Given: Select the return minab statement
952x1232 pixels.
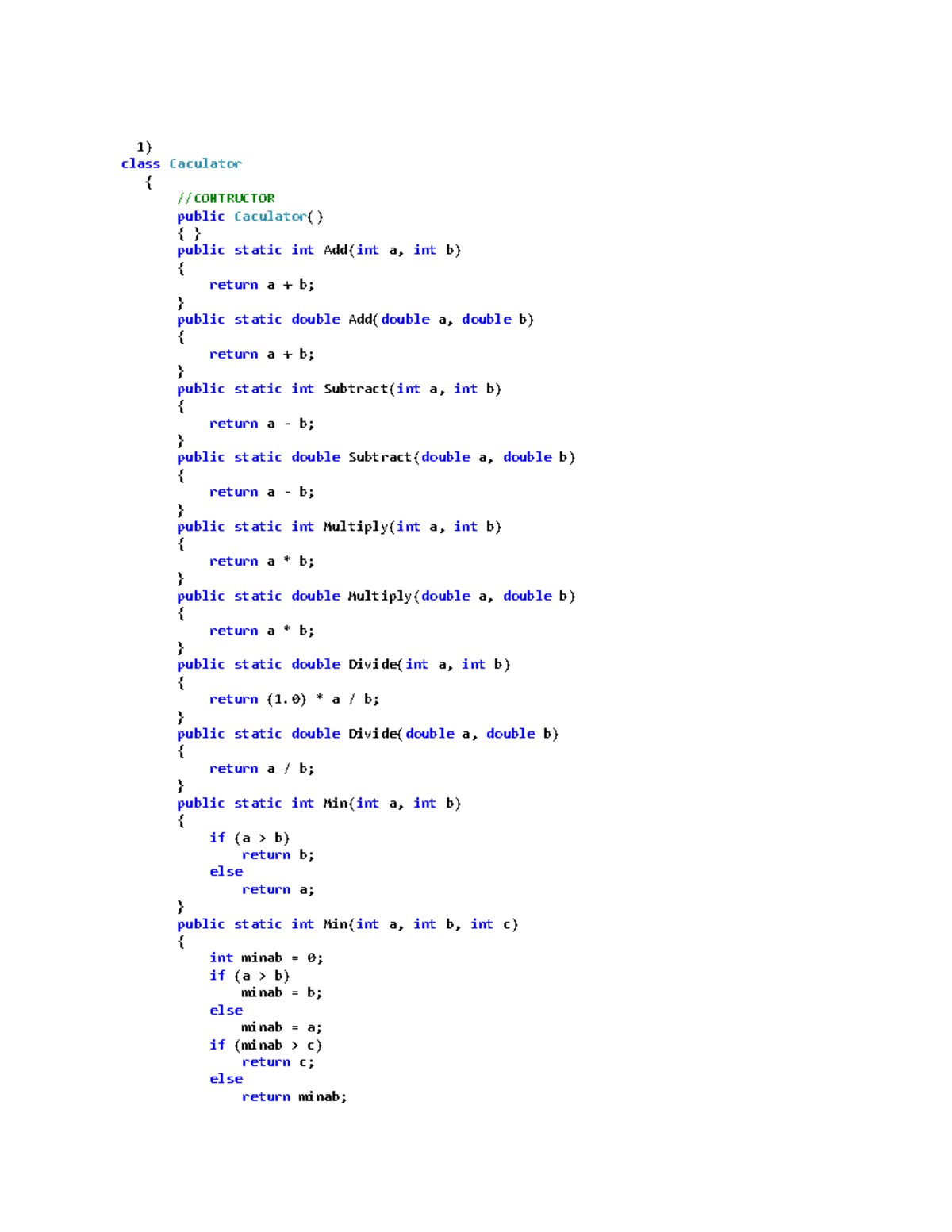Looking at the screenshot, I should coord(294,1096).
